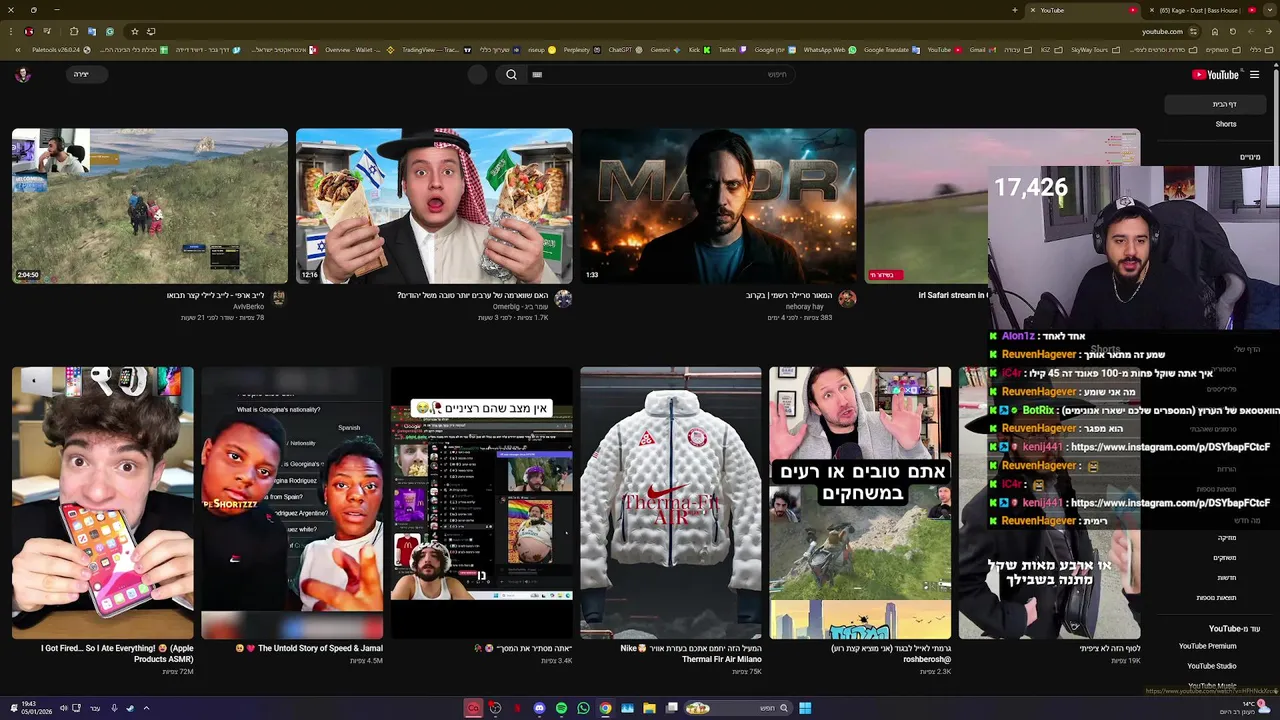Expand hidden bookmarks overflow chevron
Image resolution: width=1280 pixels, height=720 pixels.
18,49
